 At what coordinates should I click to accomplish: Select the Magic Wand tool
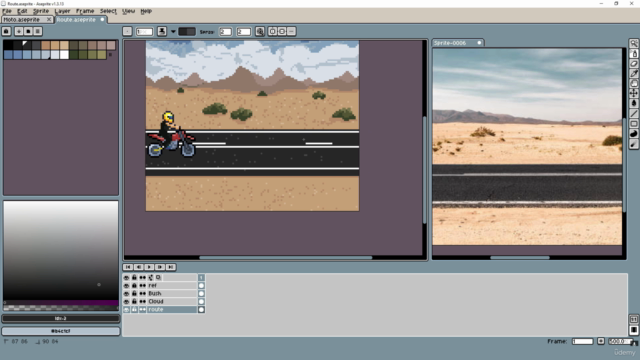click(x=633, y=44)
